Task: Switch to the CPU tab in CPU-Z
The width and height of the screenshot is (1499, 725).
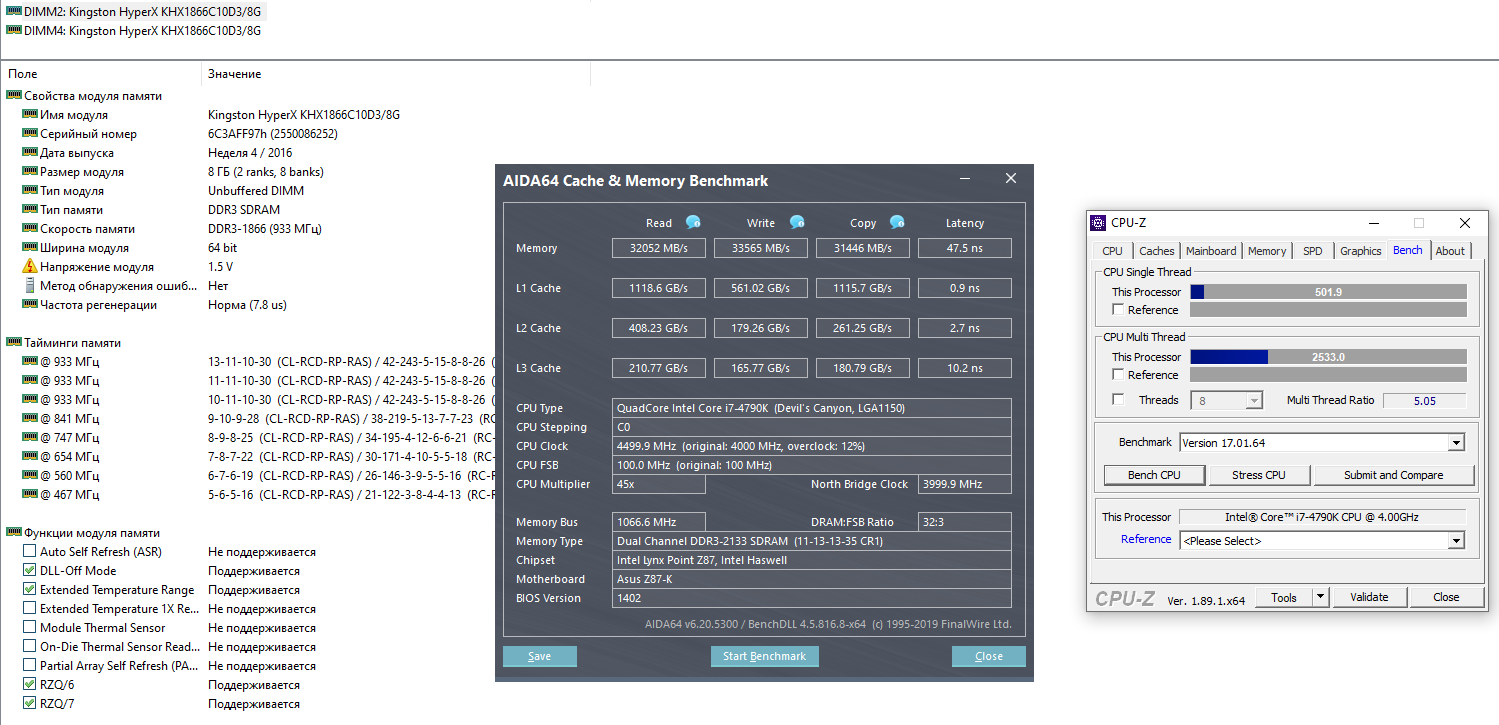Action: tap(1112, 251)
